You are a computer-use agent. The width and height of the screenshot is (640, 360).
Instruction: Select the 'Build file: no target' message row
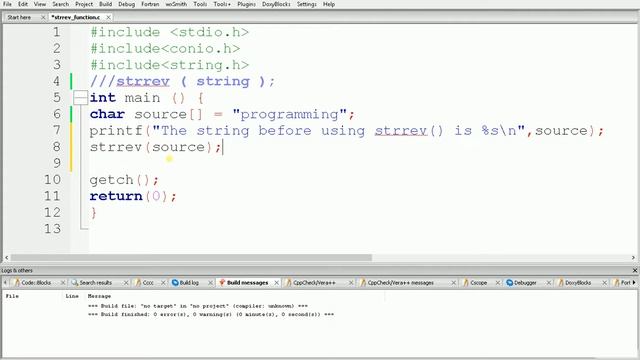coord(198,306)
